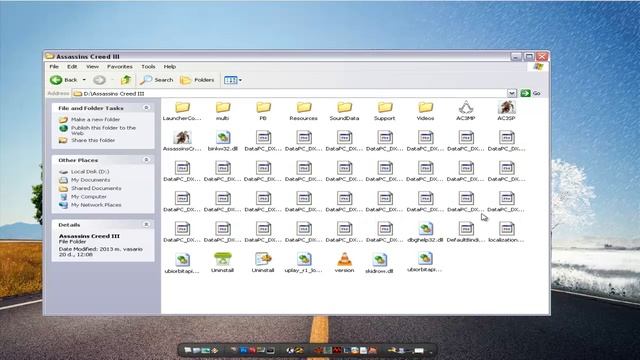Select the binkw32.dll file
Image resolution: width=640 pixels, height=360 pixels.
pyautogui.click(x=222, y=141)
